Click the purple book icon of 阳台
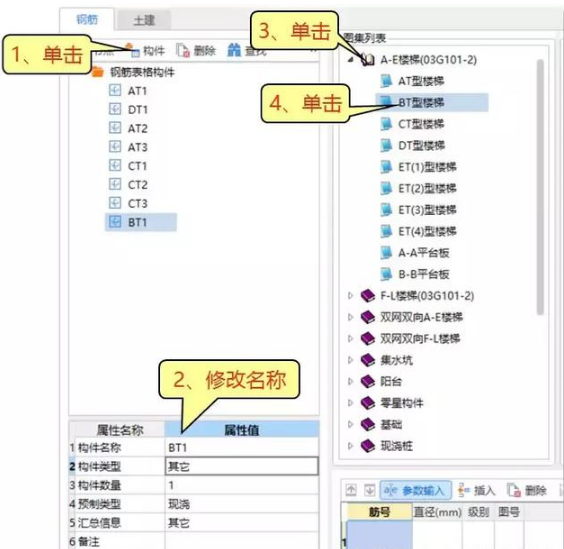The height and width of the screenshot is (549, 564). point(368,381)
